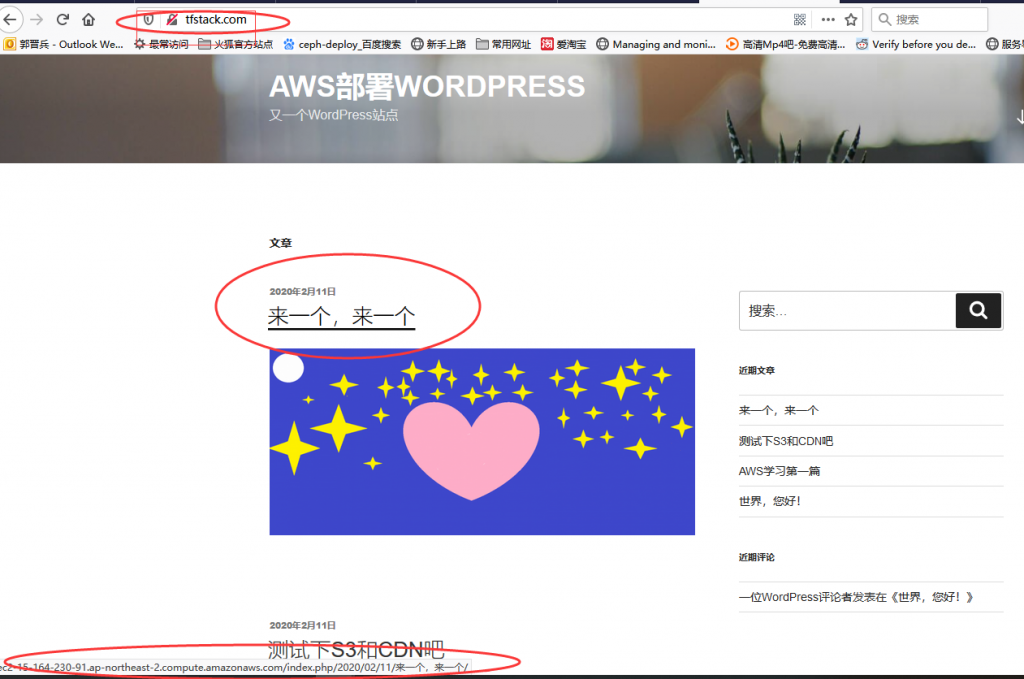Open recent post 世界，您好！
The width and height of the screenshot is (1024, 679).
(x=769, y=501)
